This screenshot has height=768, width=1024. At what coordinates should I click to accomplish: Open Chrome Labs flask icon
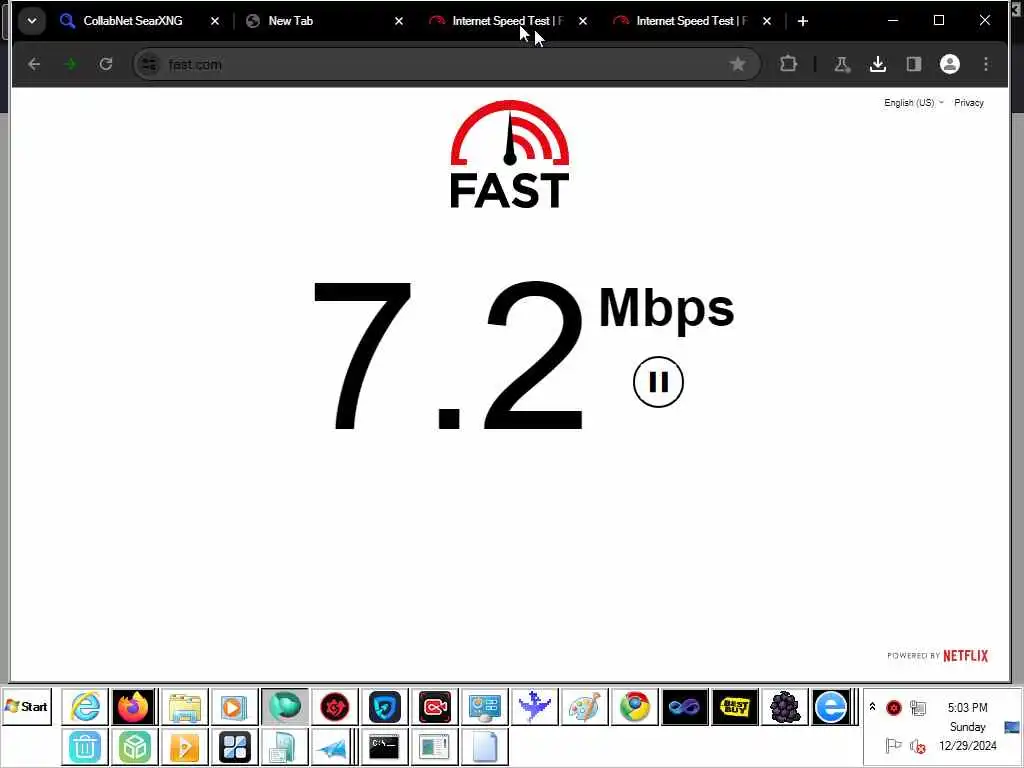click(x=842, y=64)
